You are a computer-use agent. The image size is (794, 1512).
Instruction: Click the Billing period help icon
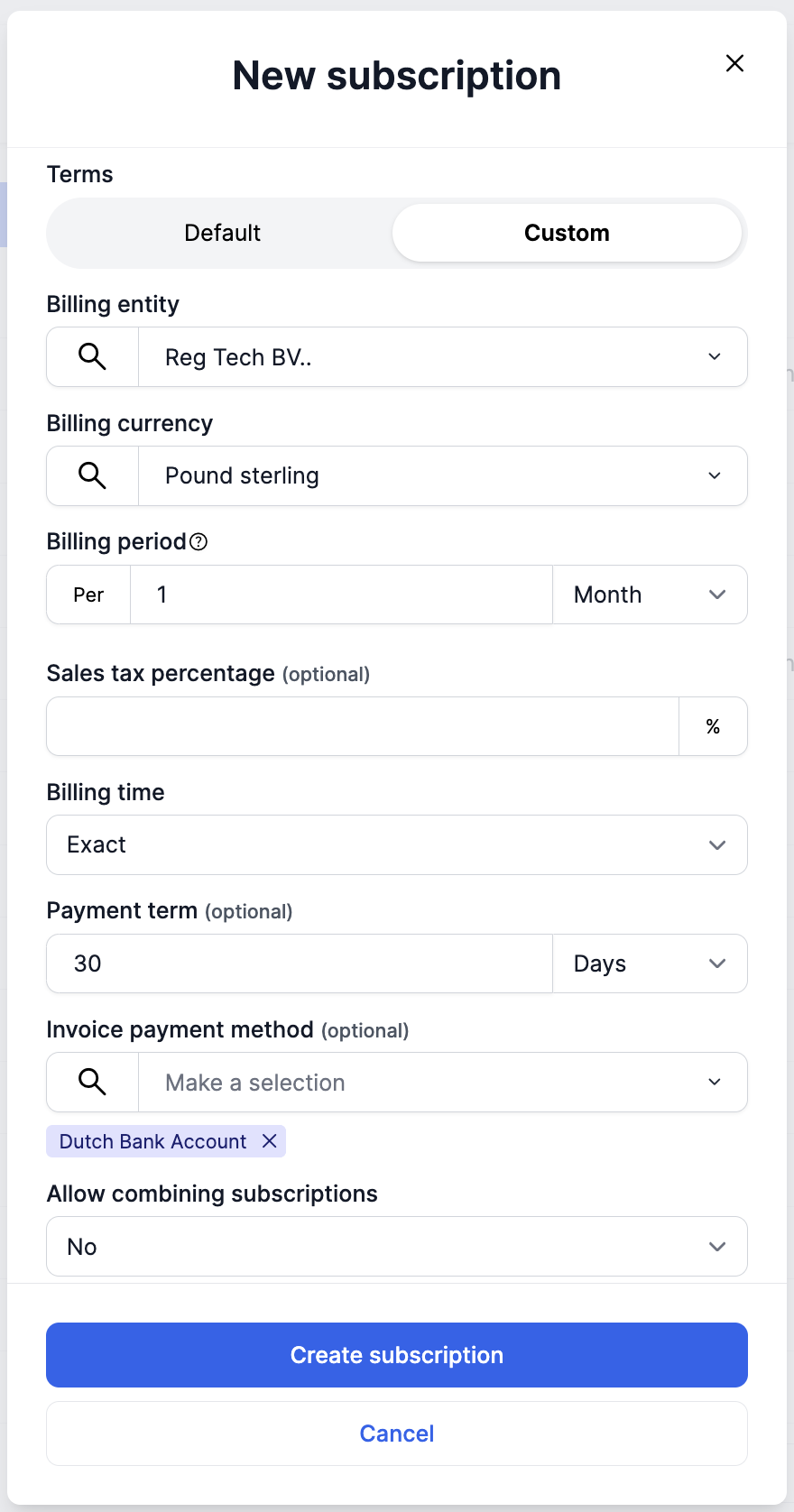click(x=198, y=541)
